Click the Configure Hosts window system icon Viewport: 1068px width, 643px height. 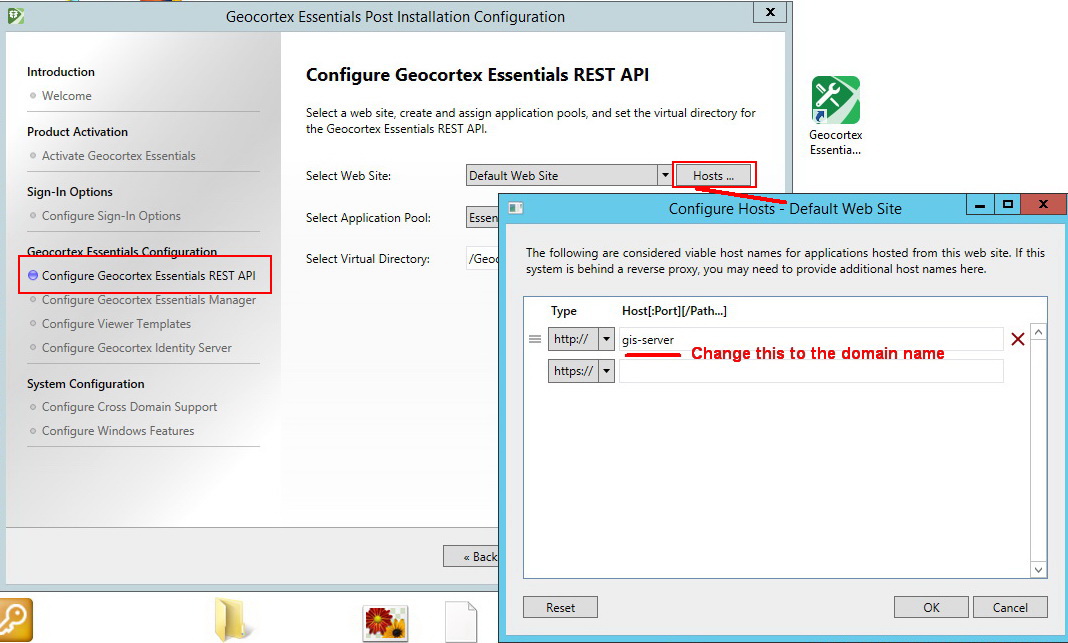[516, 208]
